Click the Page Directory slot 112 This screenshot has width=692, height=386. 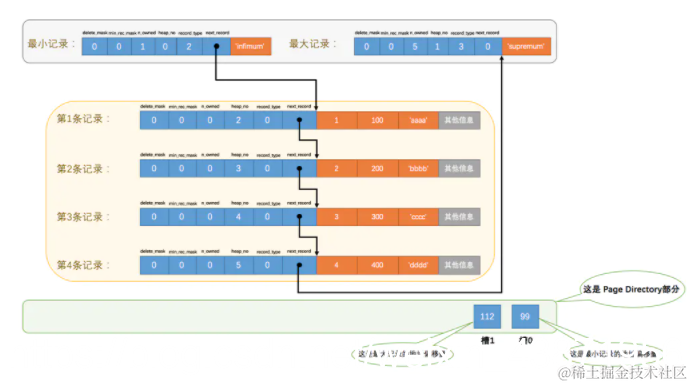pyautogui.click(x=487, y=317)
